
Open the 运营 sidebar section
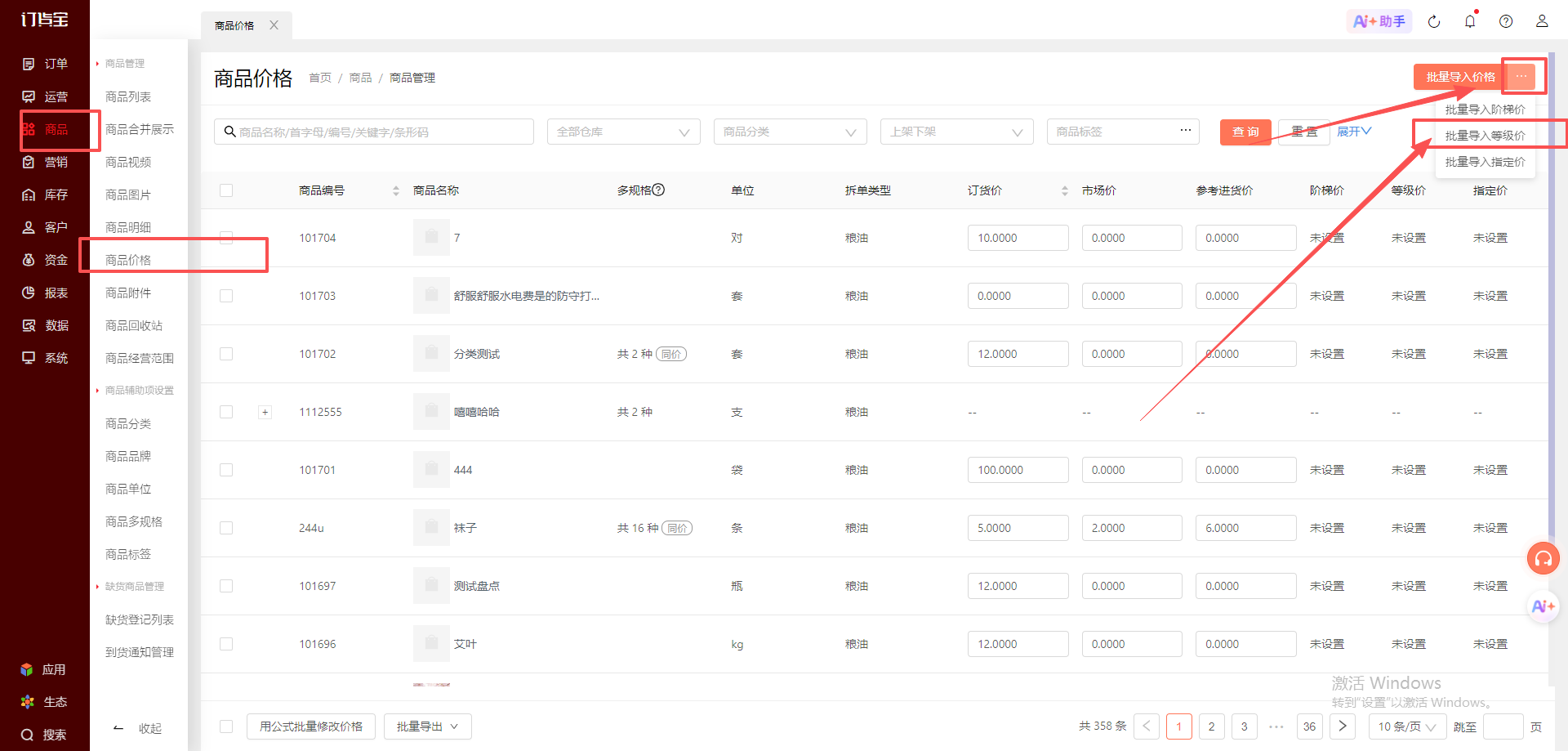coord(45,96)
